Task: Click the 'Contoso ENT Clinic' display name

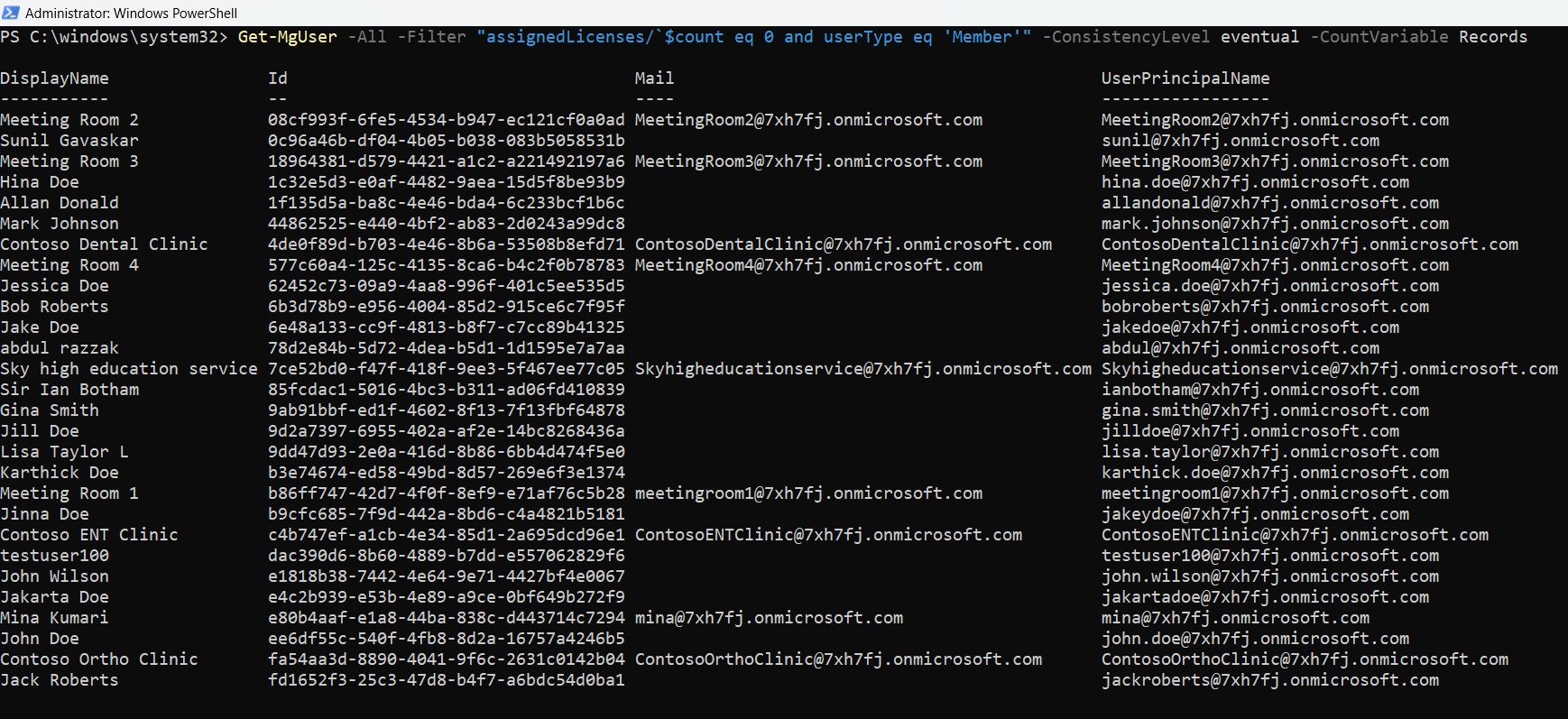Action: coord(89,535)
